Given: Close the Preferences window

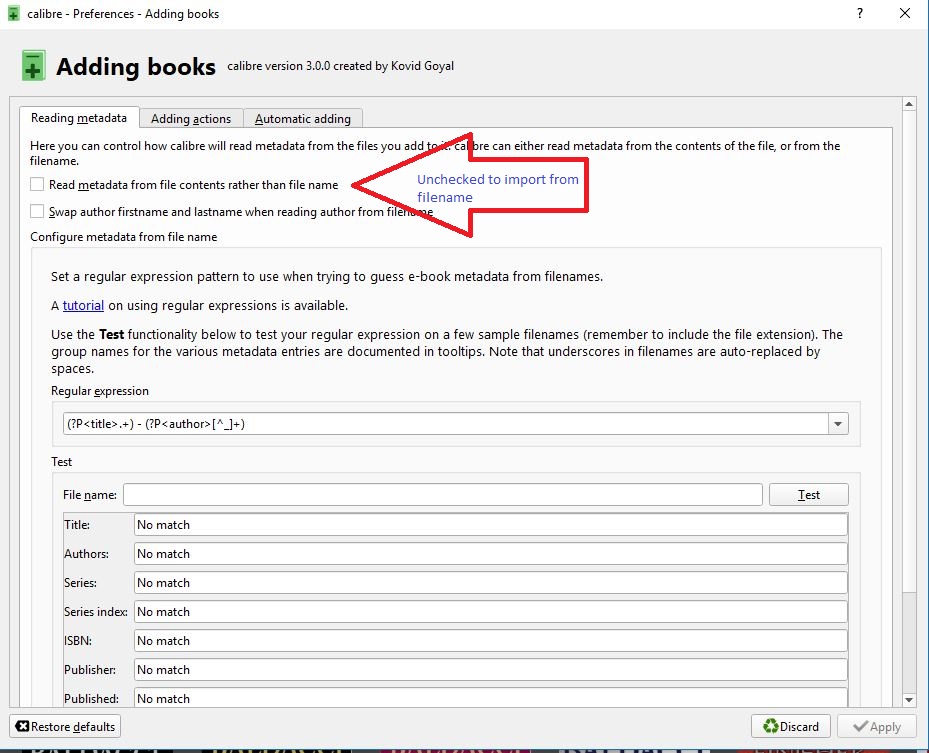Looking at the screenshot, I should (905, 13).
